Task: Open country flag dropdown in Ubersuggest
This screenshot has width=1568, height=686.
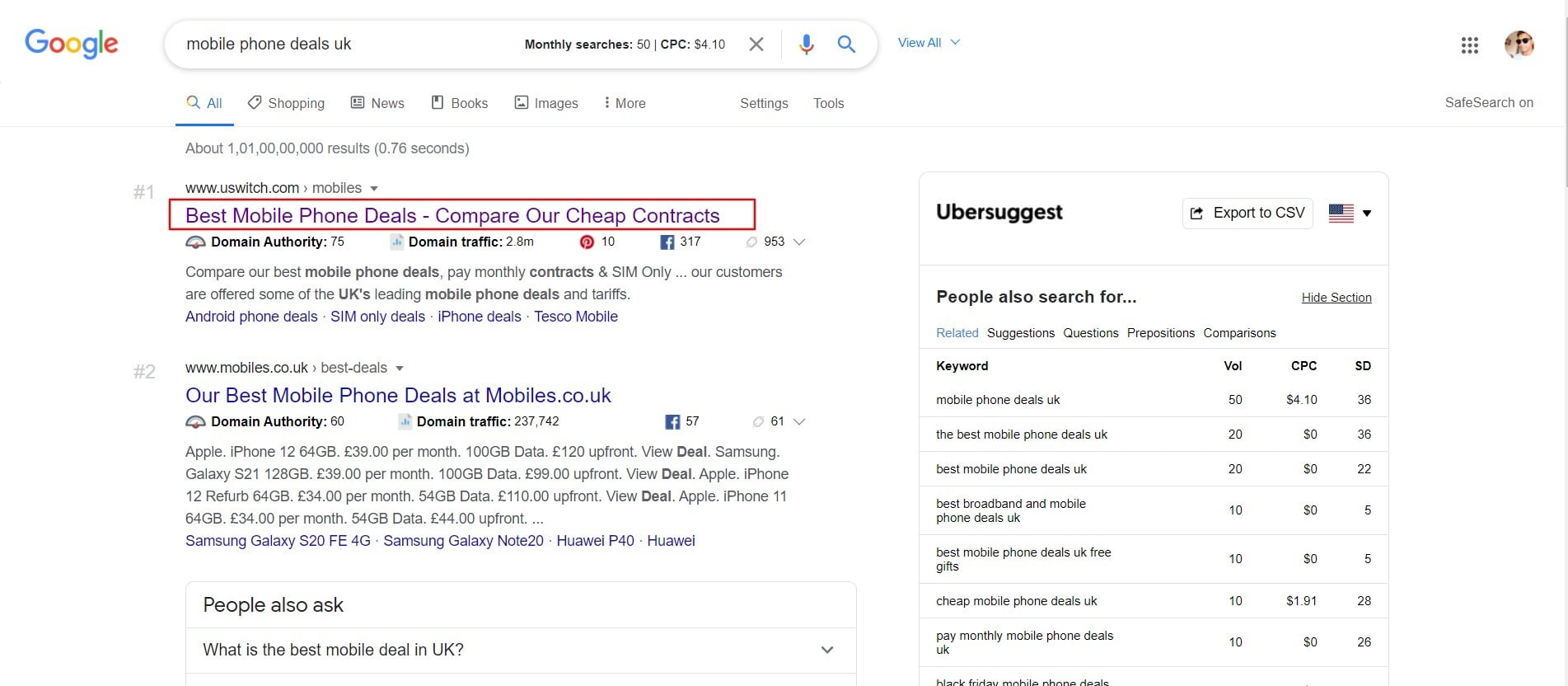Action: point(1350,213)
